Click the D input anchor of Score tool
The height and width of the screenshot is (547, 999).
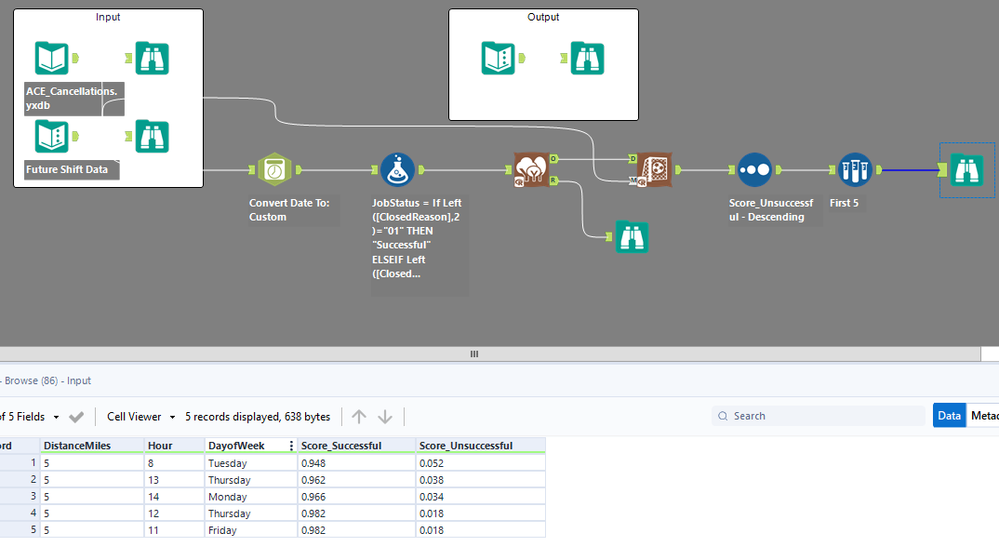(632, 159)
